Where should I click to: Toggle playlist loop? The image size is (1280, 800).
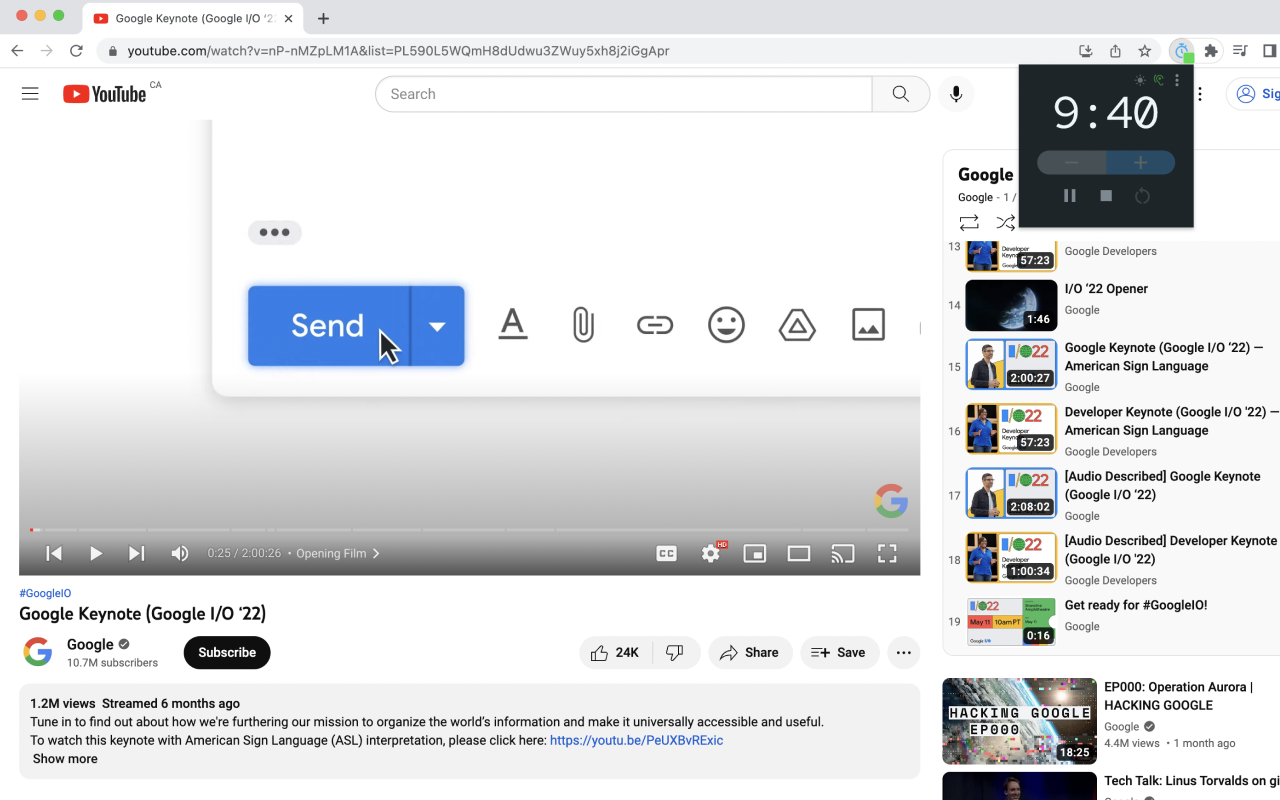point(969,222)
